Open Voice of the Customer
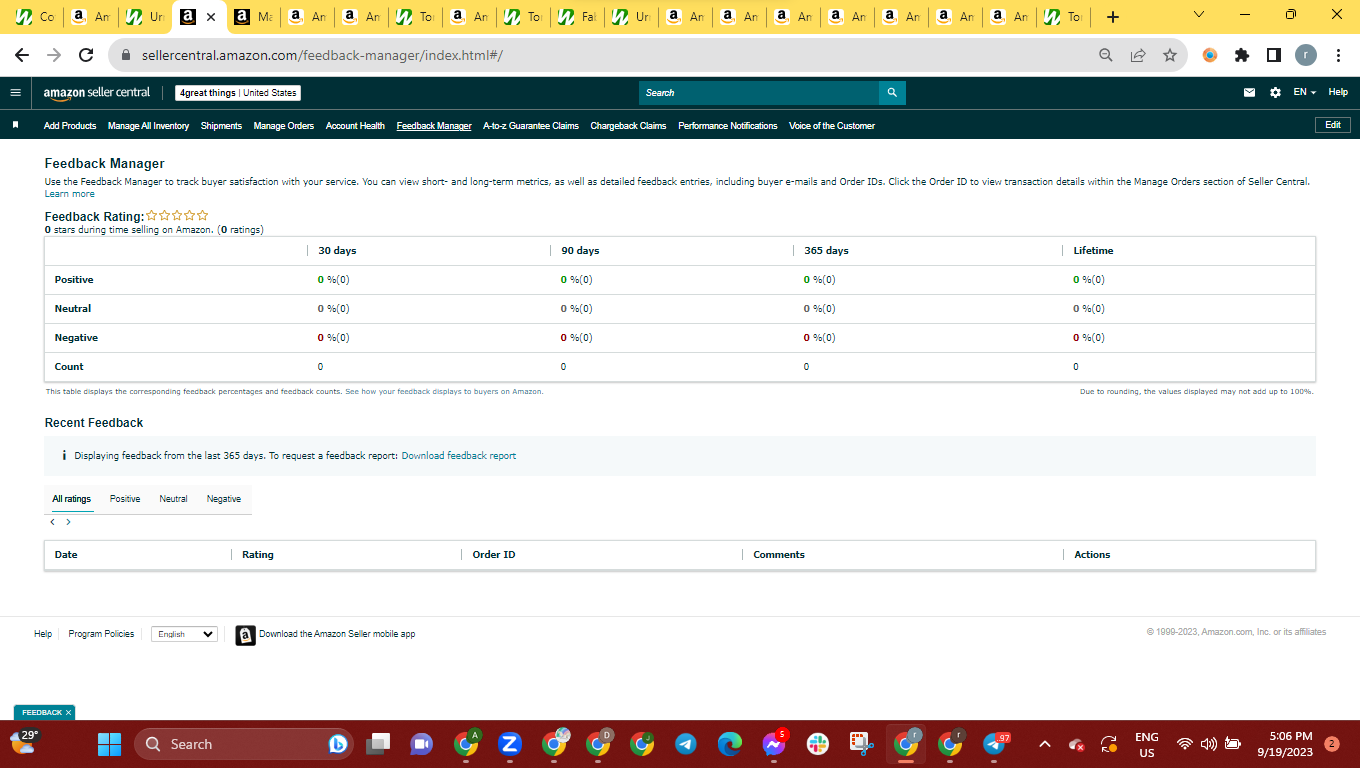This screenshot has width=1360, height=768. coord(832,126)
